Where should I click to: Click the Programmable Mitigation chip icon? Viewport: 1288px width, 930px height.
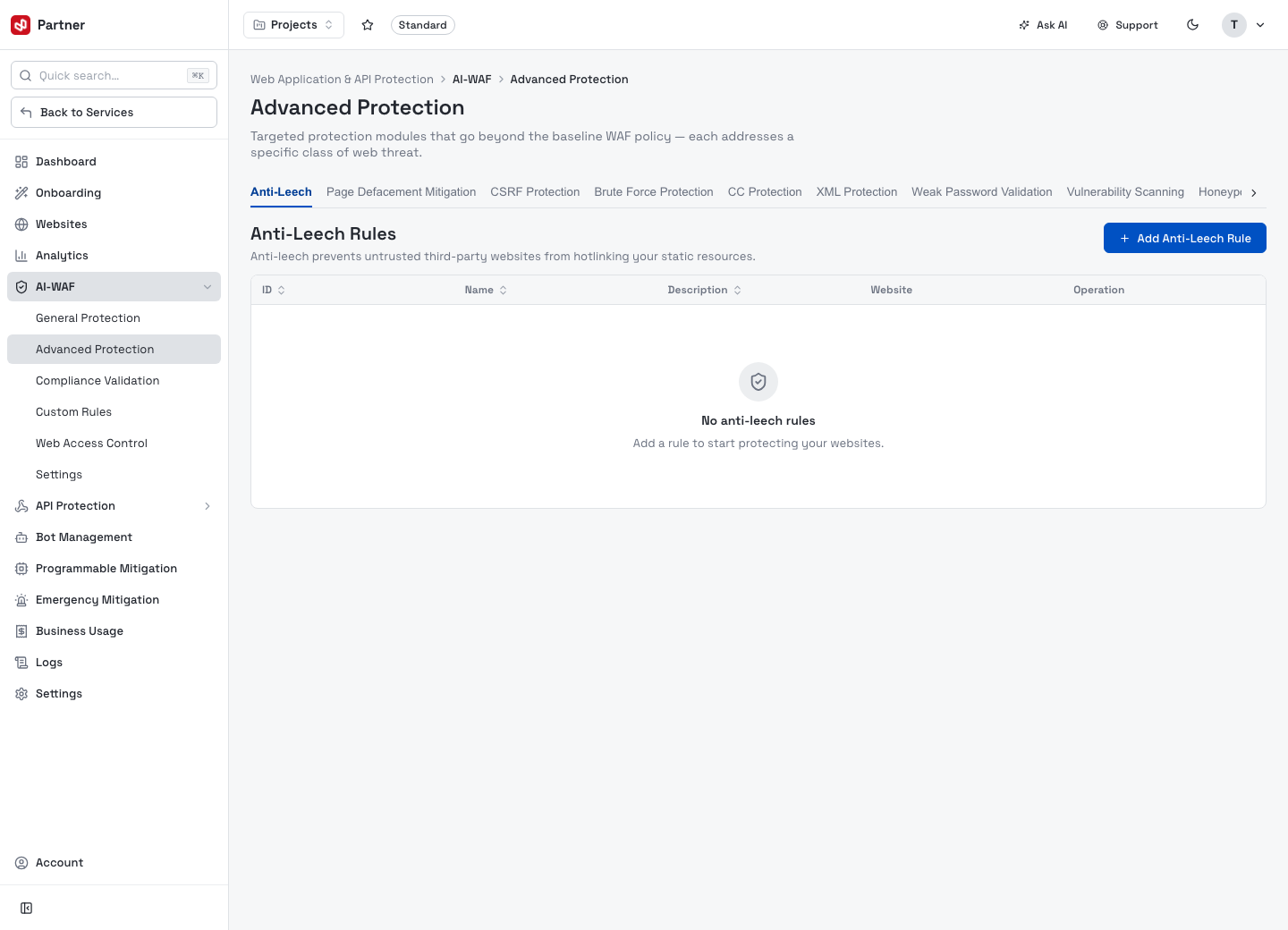[x=21, y=569]
